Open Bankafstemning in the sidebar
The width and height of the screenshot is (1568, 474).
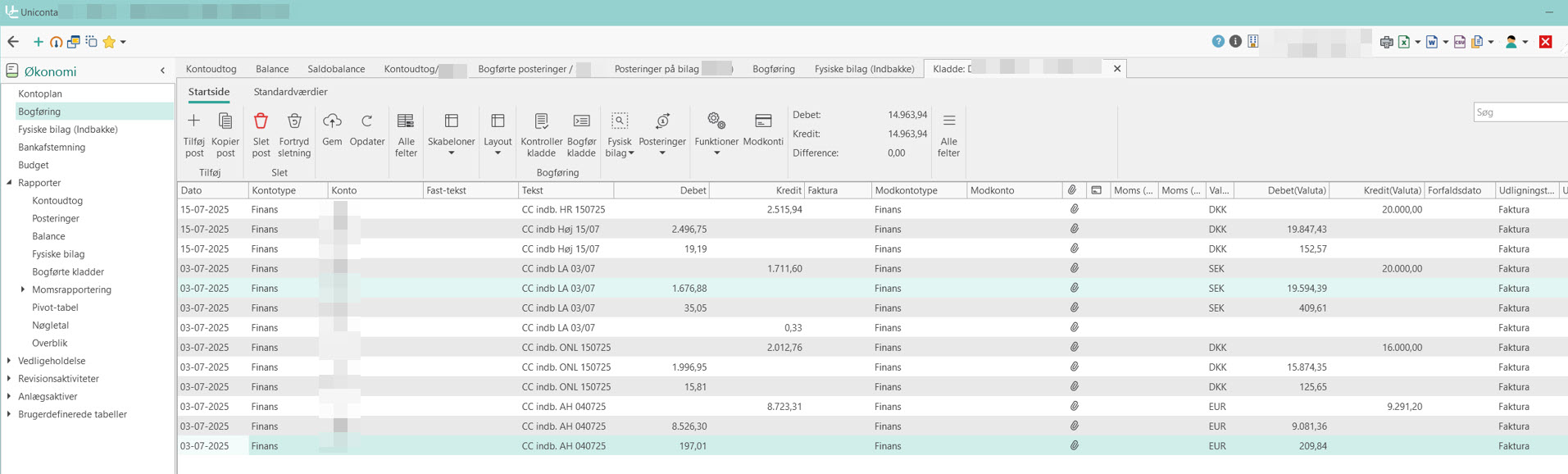pyautogui.click(x=52, y=147)
